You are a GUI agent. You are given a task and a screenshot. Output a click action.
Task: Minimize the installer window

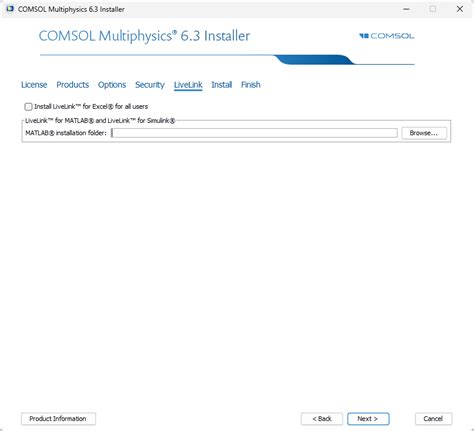(406, 9)
